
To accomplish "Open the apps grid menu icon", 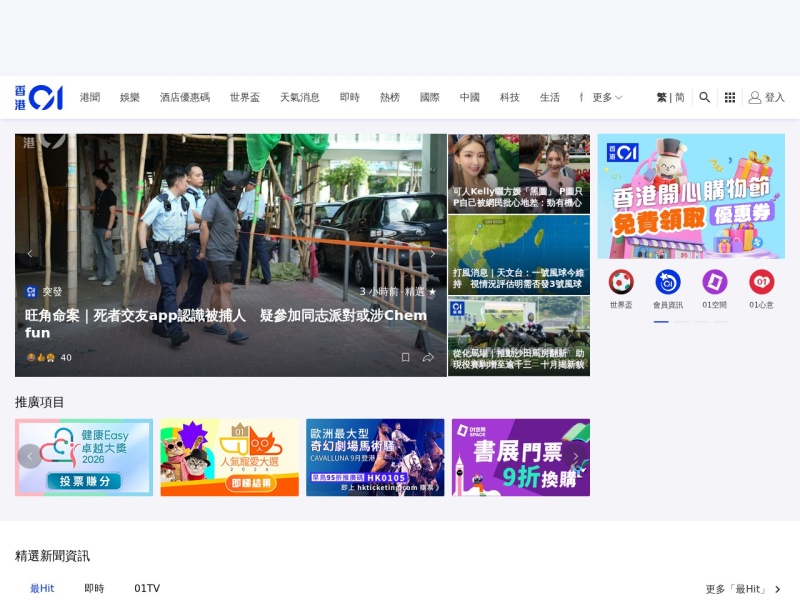I will [730, 97].
